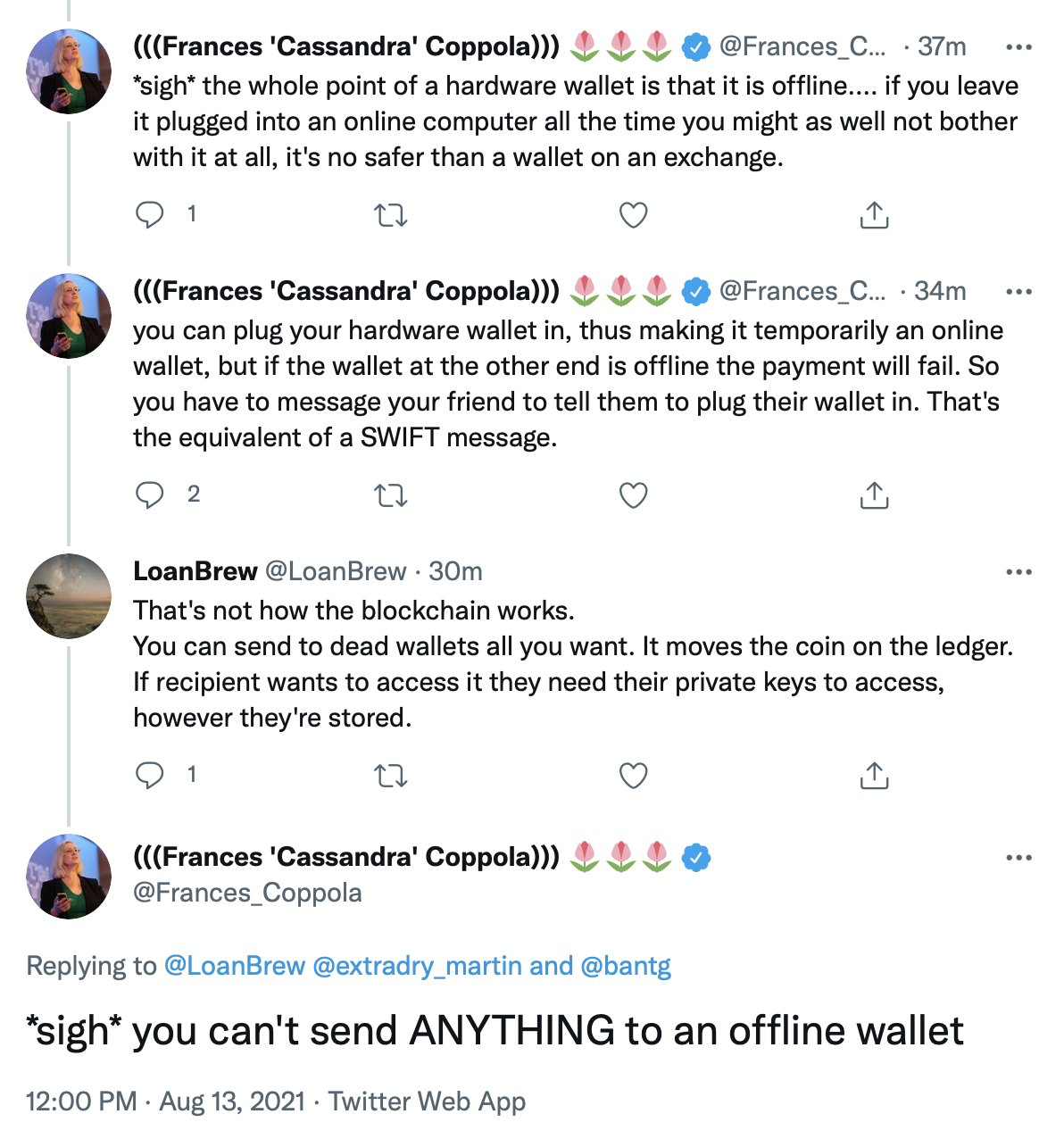Reply to LoanBrew's blockchain tweet
Viewport: 1064px width, 1139px height.
pos(149,776)
